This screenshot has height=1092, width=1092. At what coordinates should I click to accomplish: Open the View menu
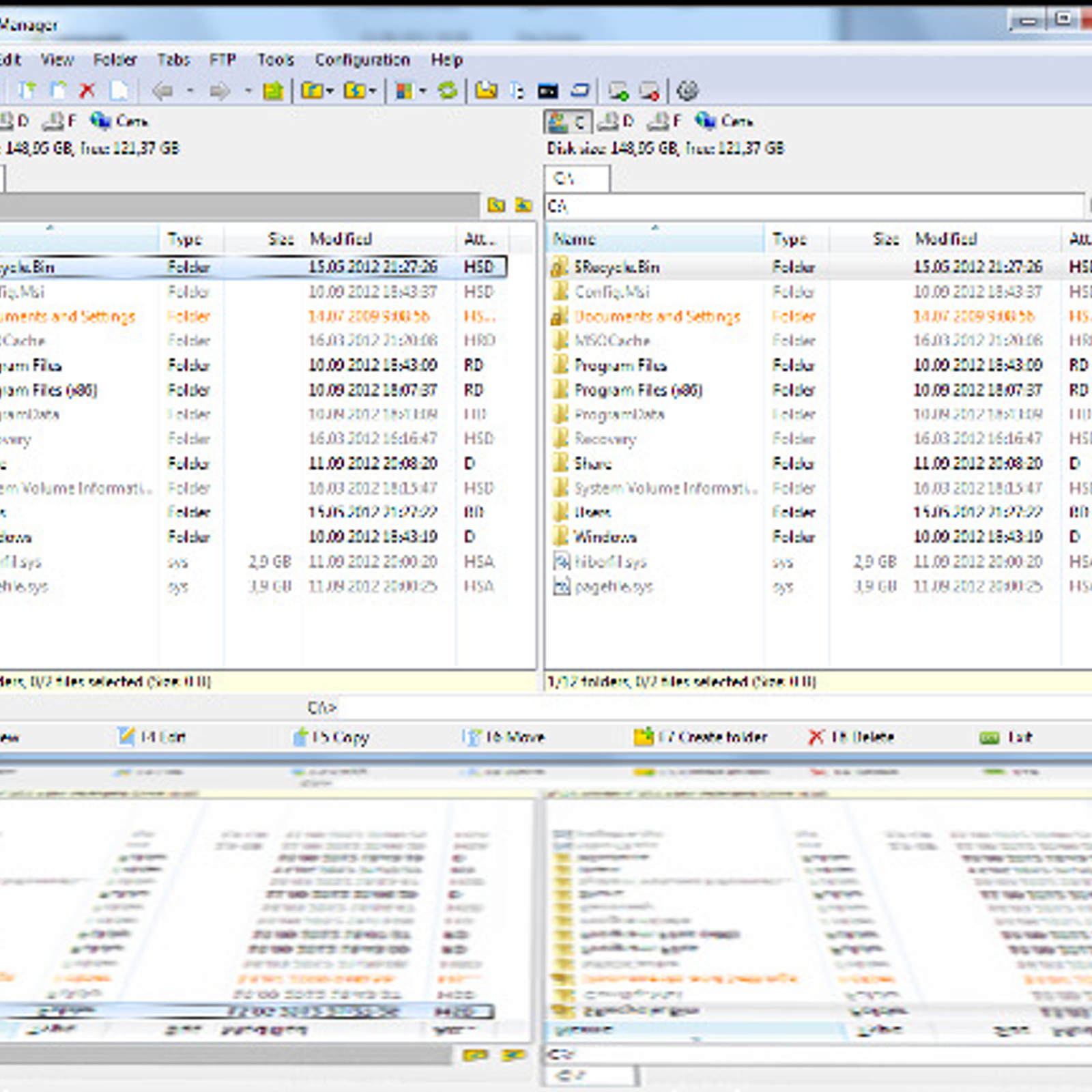pyautogui.click(x=57, y=60)
